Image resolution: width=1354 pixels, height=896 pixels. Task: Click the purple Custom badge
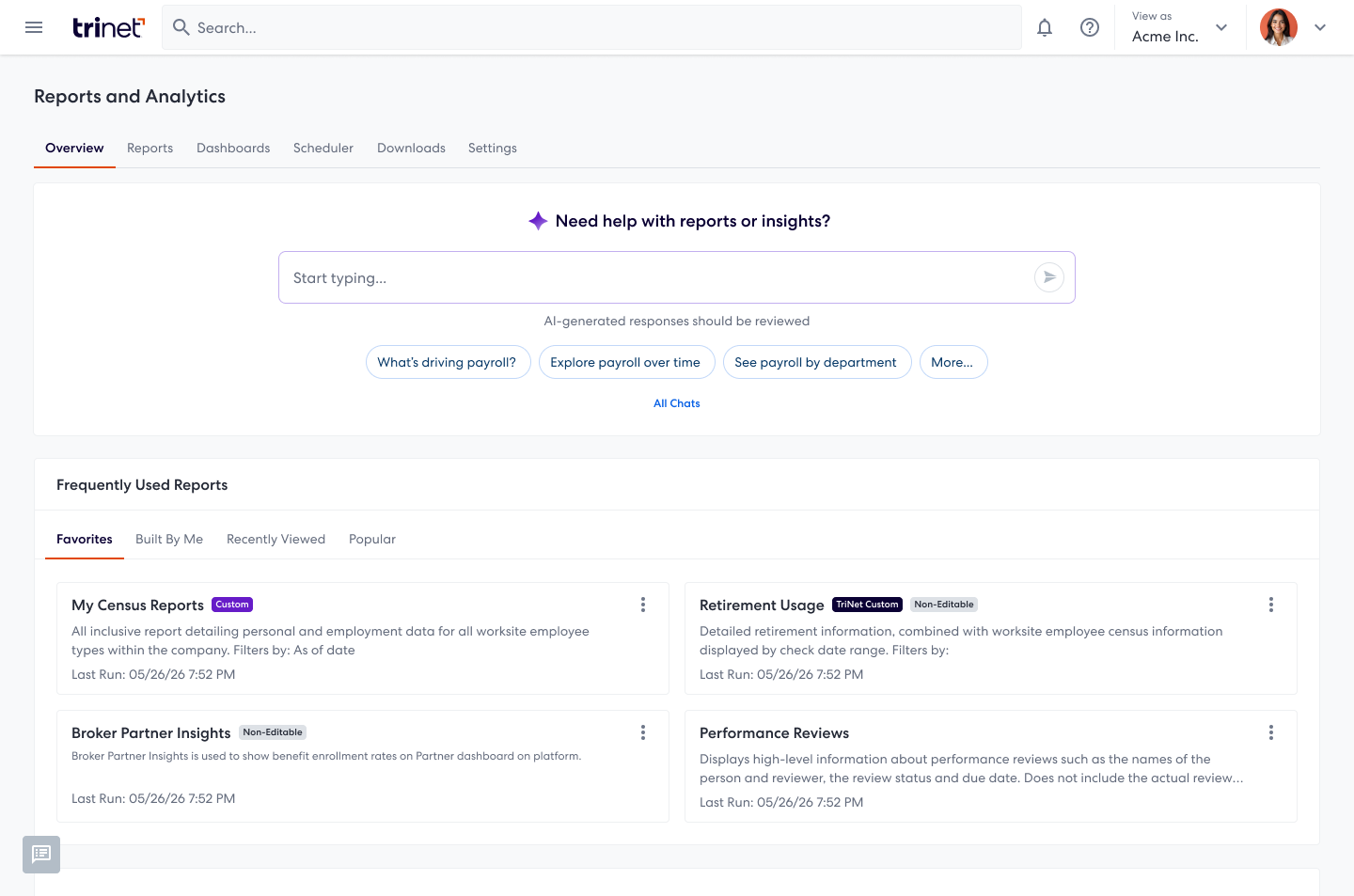pyautogui.click(x=232, y=605)
